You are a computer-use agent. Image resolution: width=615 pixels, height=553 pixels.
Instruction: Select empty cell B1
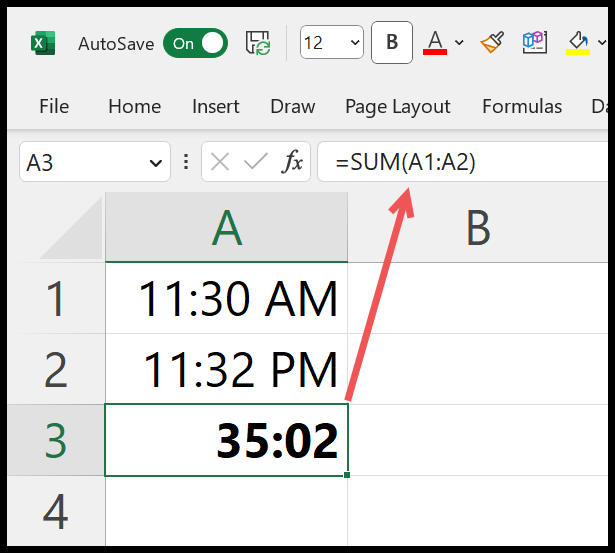[x=478, y=298]
